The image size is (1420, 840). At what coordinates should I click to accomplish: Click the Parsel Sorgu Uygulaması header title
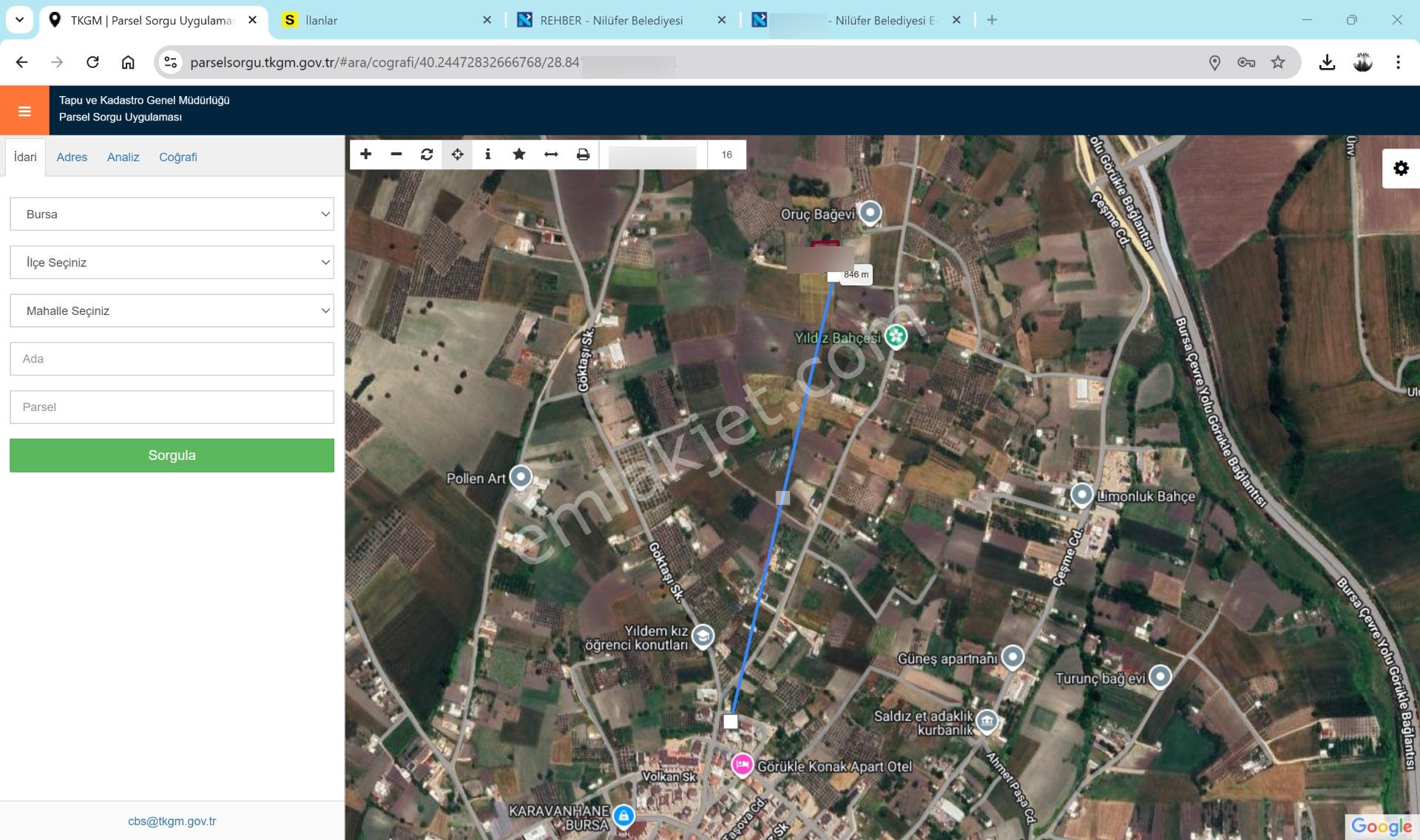(x=121, y=117)
